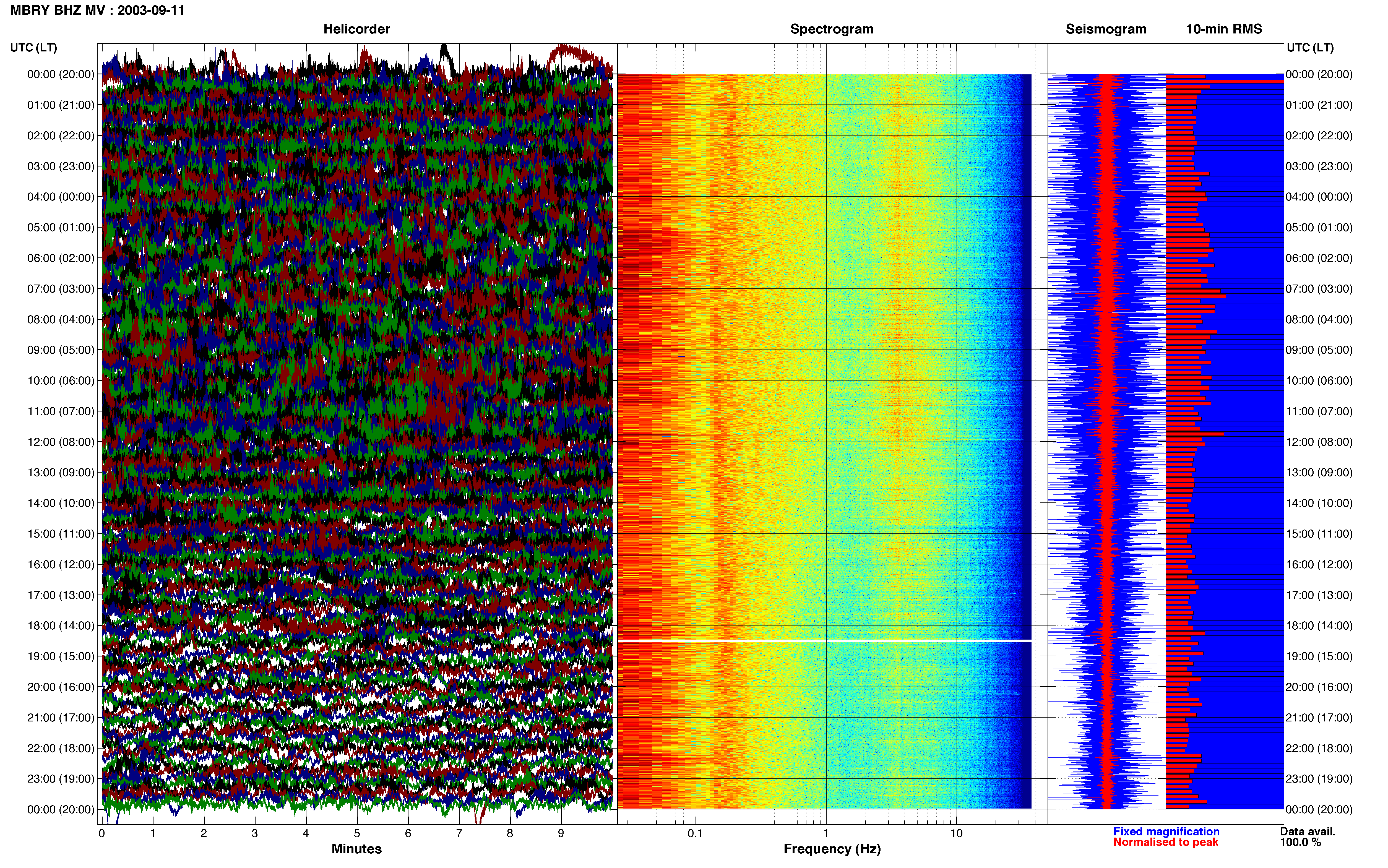This screenshot has height=868, width=1388.
Task: Click left time label '13:00 (09:00)'
Action: coord(61,473)
